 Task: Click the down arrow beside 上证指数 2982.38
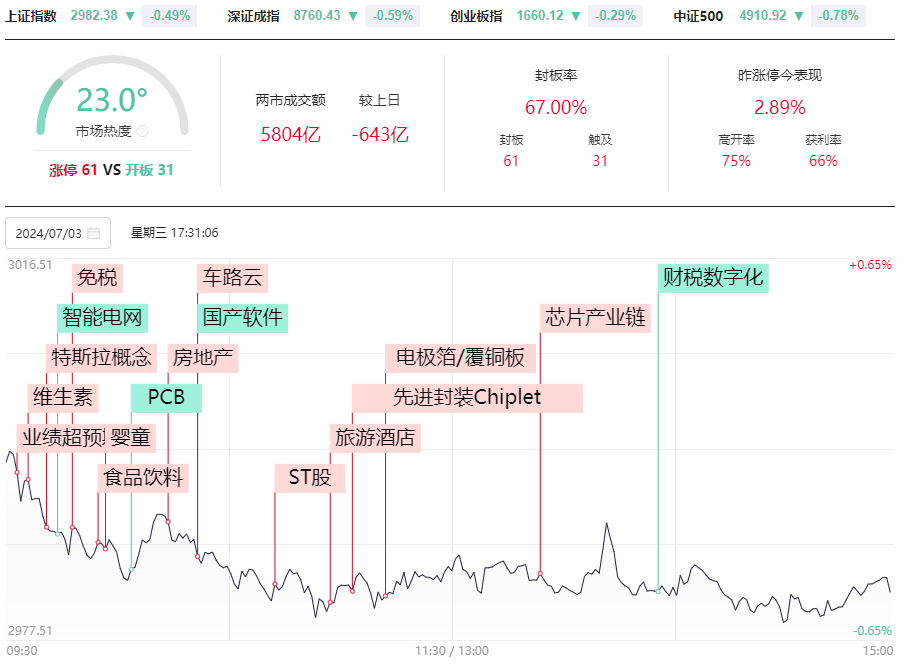point(130,16)
